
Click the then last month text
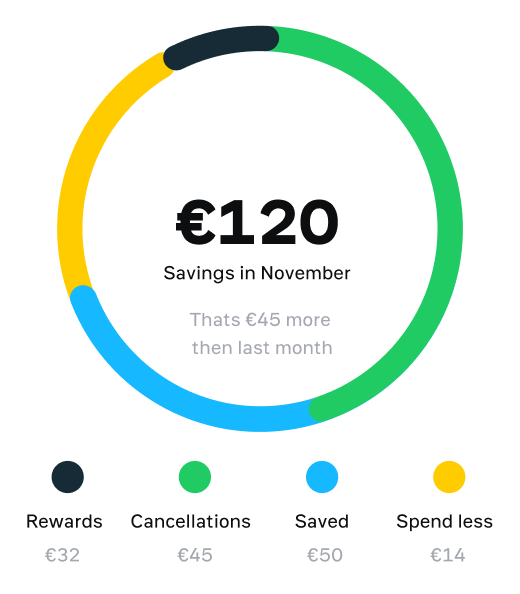click(x=262, y=348)
